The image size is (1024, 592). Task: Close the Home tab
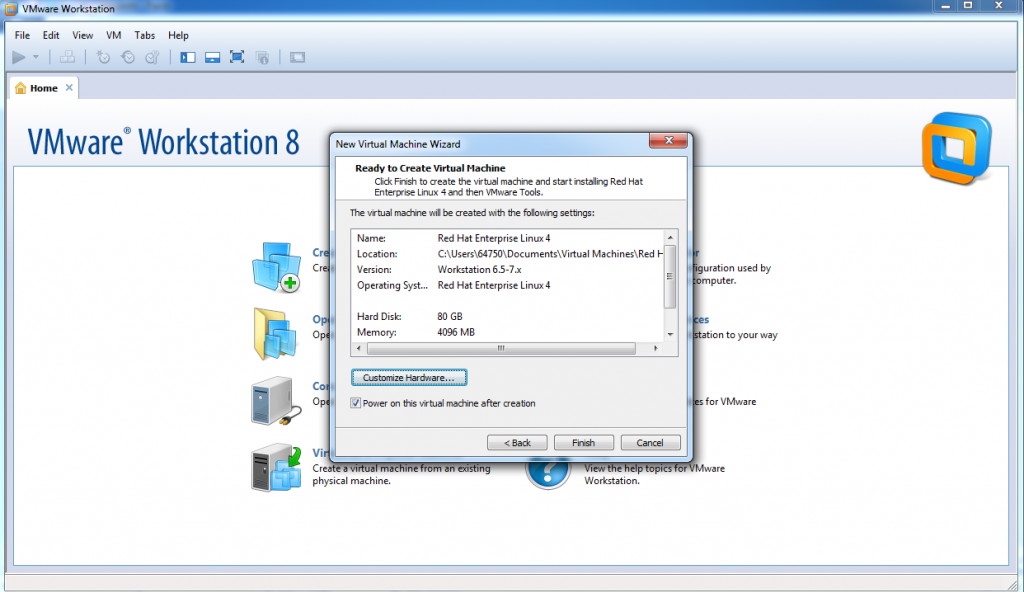(69, 88)
